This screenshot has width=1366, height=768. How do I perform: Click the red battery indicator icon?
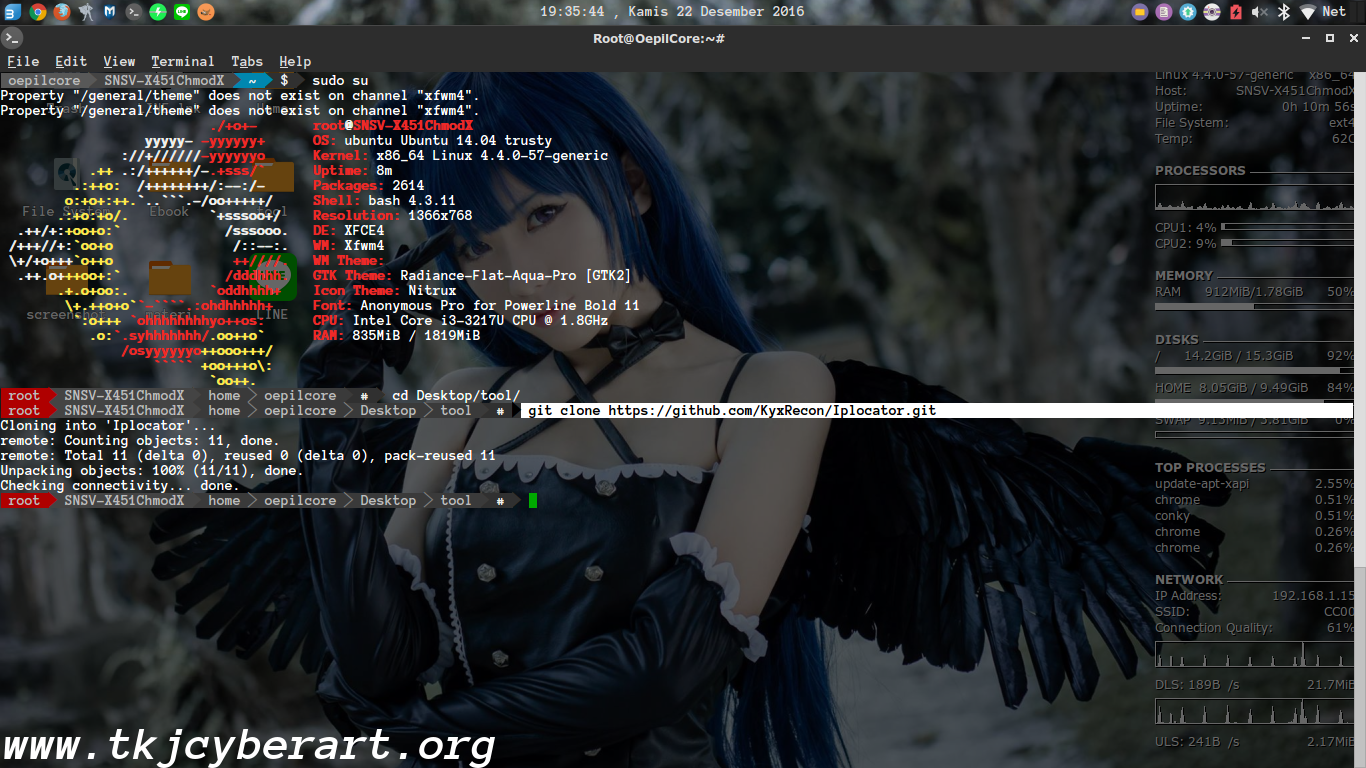(x=1235, y=12)
